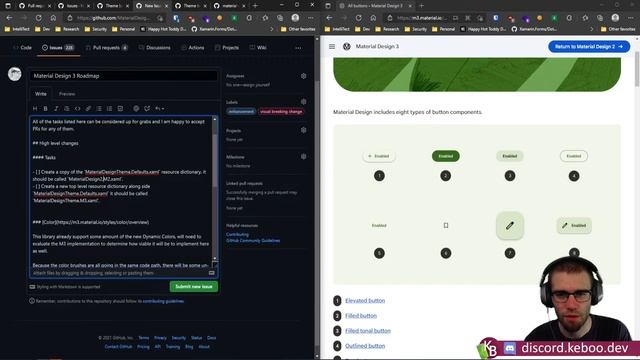Click the attach files area below textarea
640x360 pixels.
pyautogui.click(x=124, y=273)
